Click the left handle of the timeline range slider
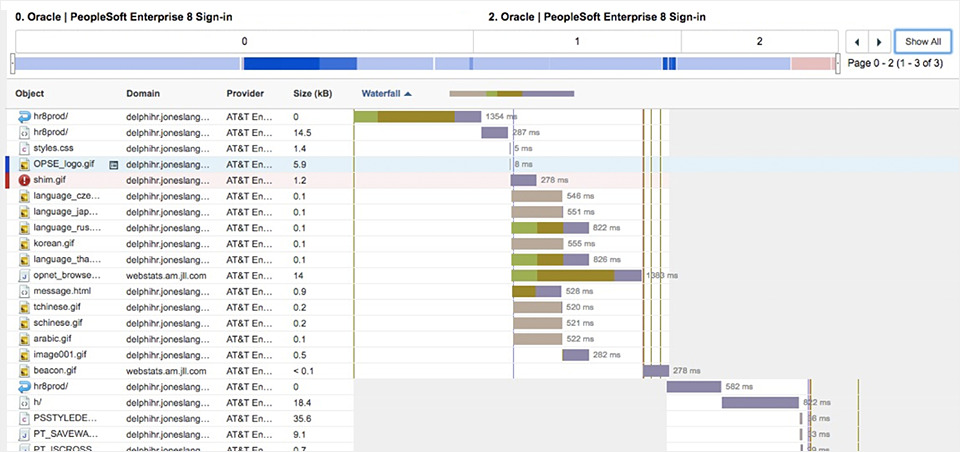The height and width of the screenshot is (452, 960). click(13, 64)
